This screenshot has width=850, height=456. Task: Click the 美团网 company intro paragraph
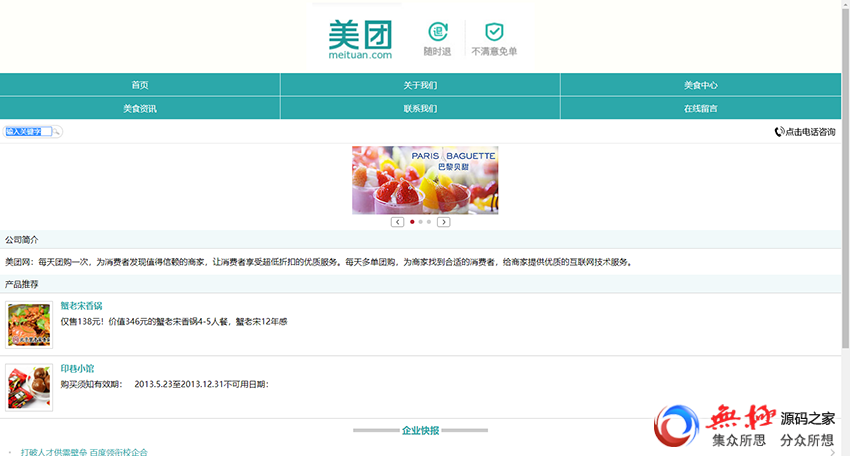[319, 262]
